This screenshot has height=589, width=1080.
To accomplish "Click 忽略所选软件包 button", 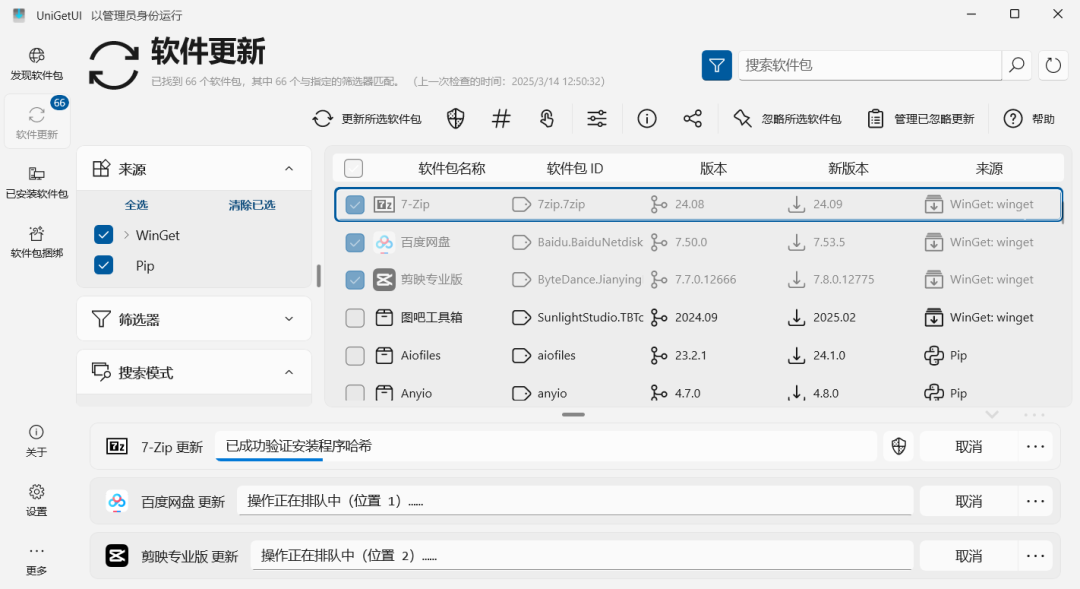I will [x=787, y=118].
